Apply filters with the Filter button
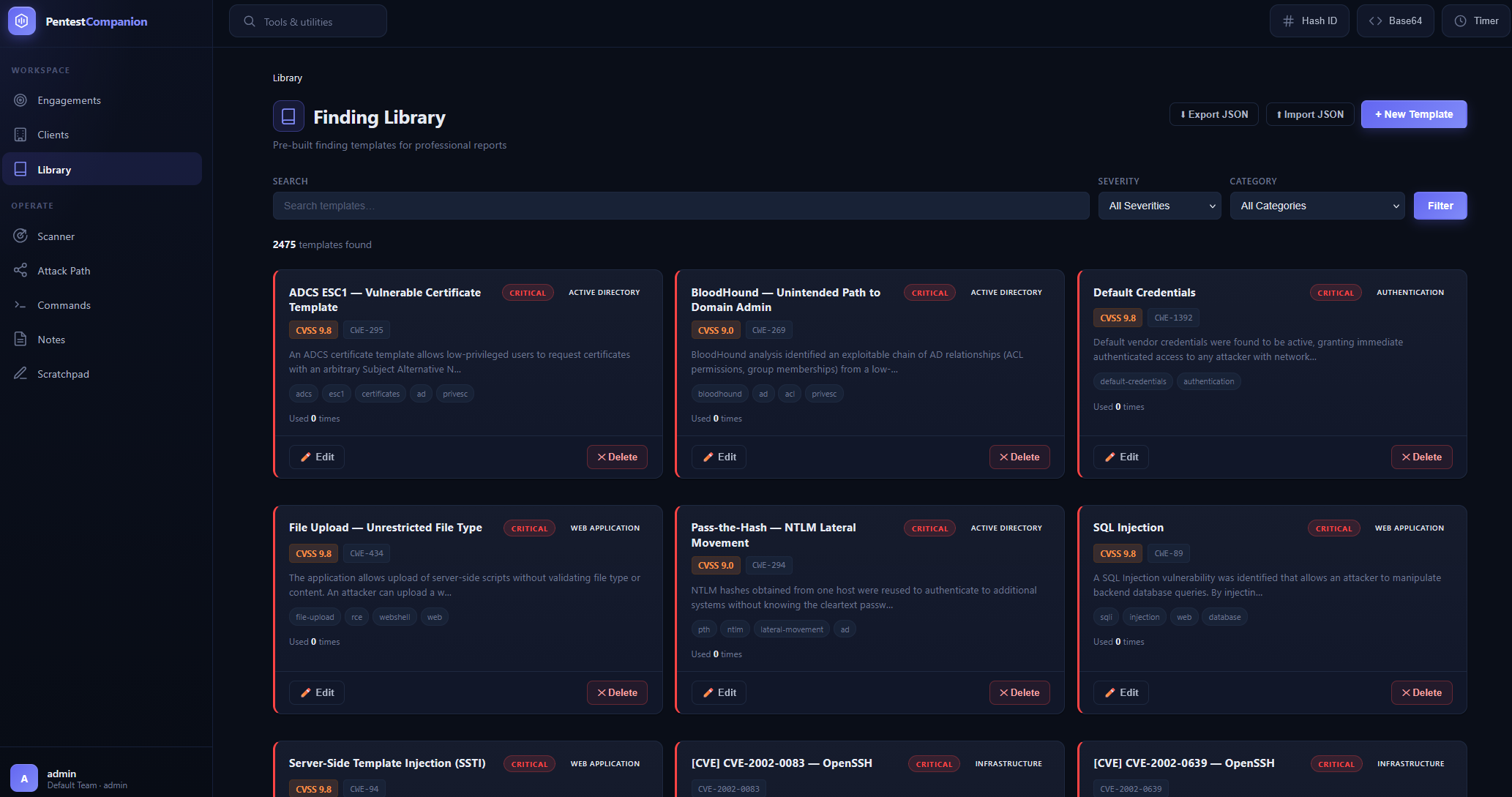 [1440, 206]
